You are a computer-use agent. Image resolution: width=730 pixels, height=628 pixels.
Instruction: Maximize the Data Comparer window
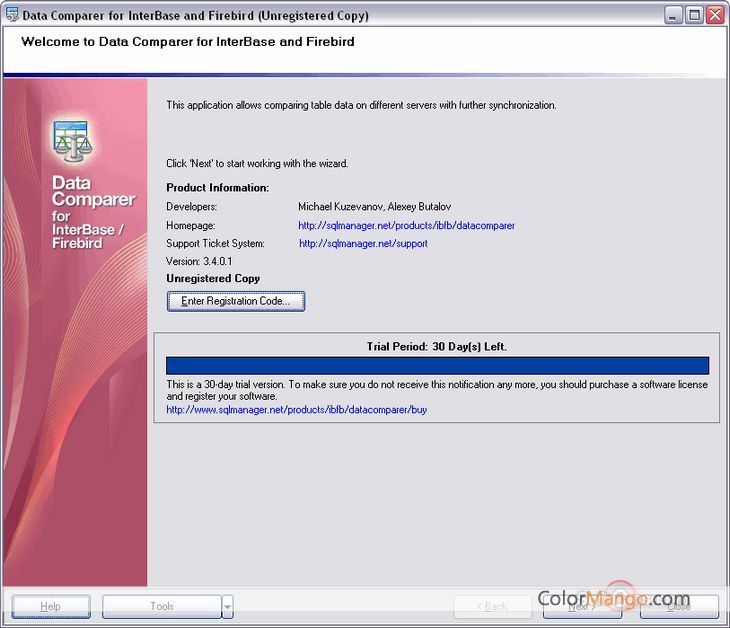pos(694,15)
